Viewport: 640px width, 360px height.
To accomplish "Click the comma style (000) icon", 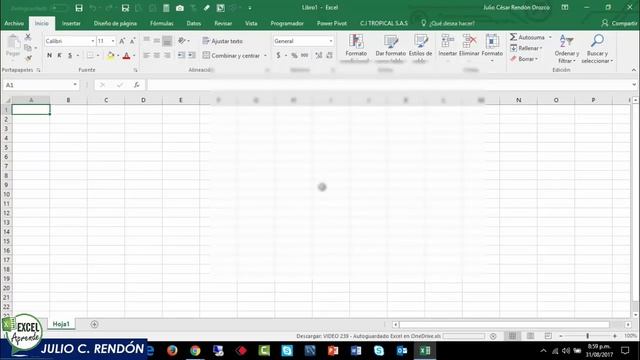I will [304, 56].
